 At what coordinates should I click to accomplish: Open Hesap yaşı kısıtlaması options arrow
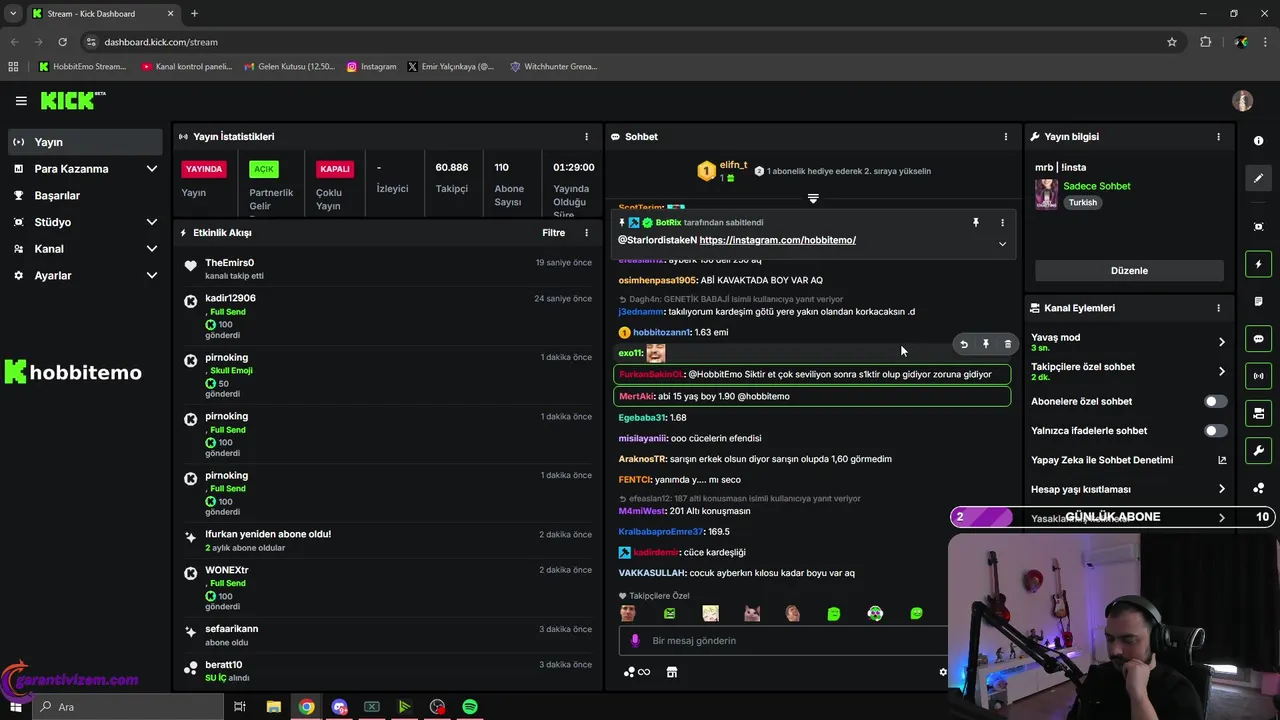pyautogui.click(x=1221, y=489)
